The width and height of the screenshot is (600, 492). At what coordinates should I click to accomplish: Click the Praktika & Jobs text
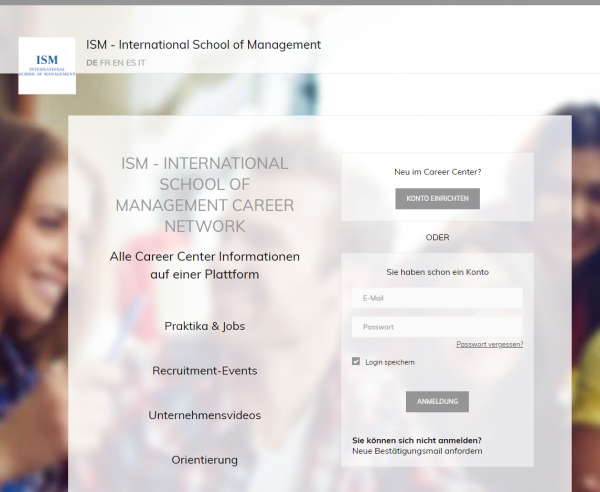205,326
